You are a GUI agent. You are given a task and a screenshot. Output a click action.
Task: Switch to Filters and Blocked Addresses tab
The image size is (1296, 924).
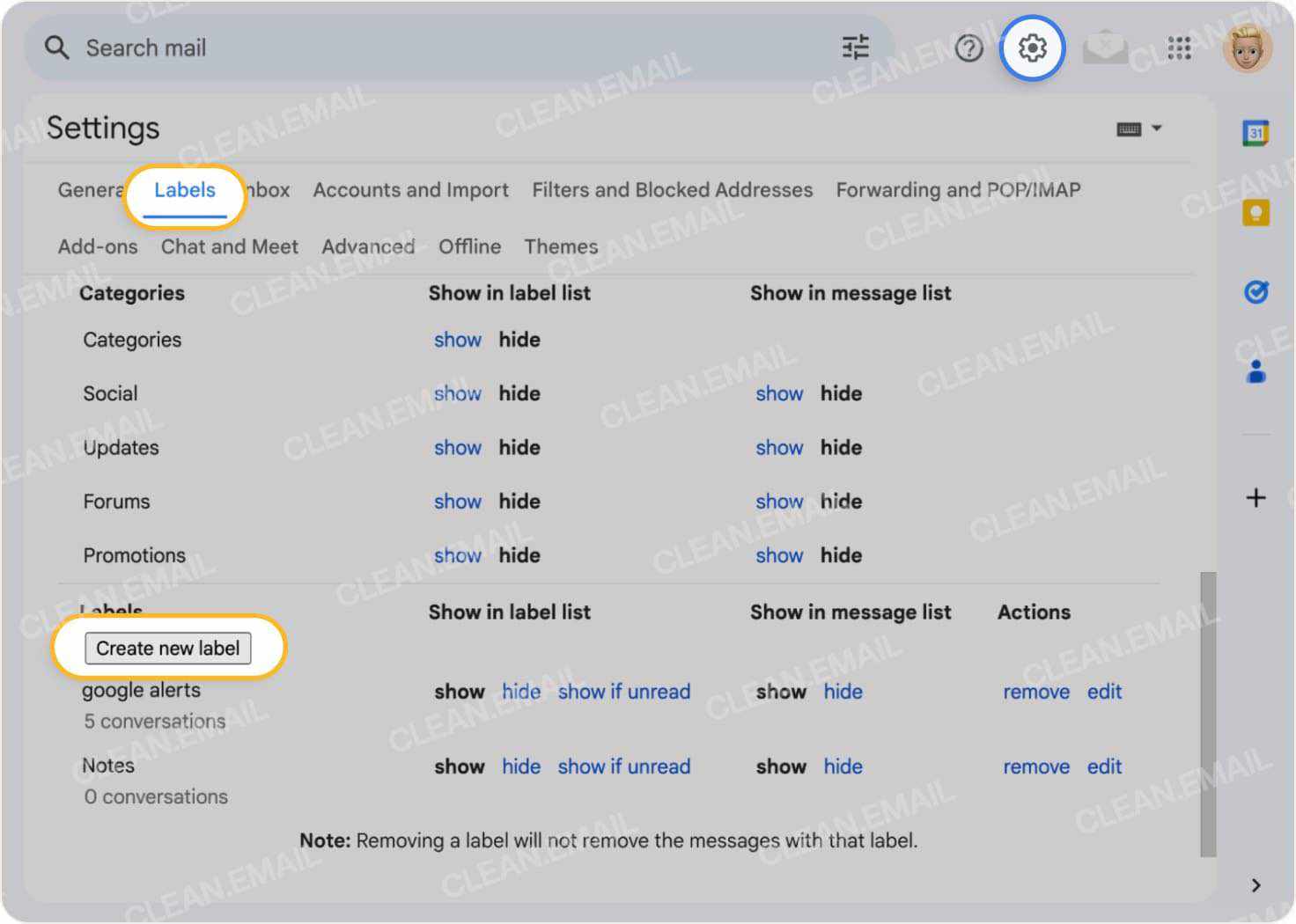pos(672,190)
